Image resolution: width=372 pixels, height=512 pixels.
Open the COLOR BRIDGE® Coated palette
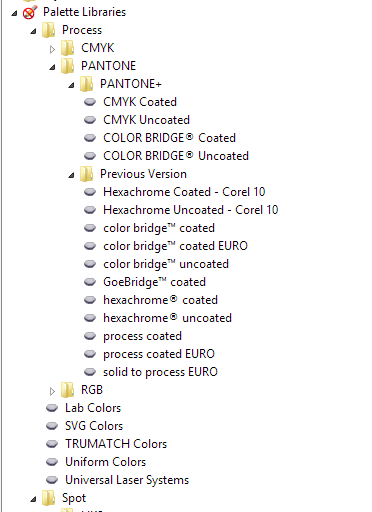169,138
